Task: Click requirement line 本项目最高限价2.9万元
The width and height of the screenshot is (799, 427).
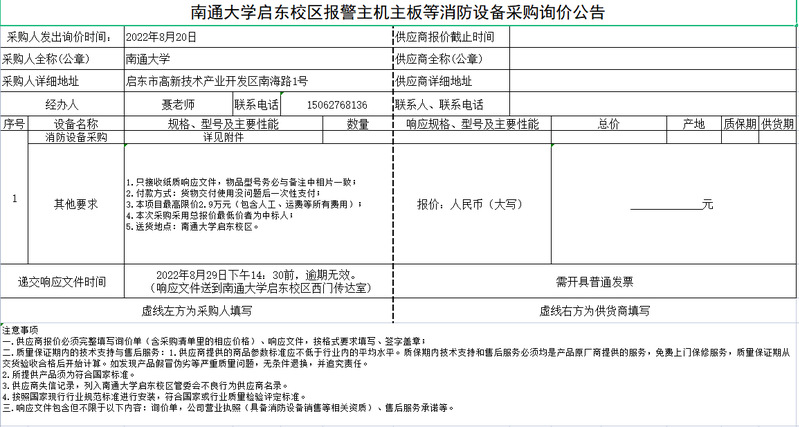Action: pyautogui.click(x=244, y=204)
